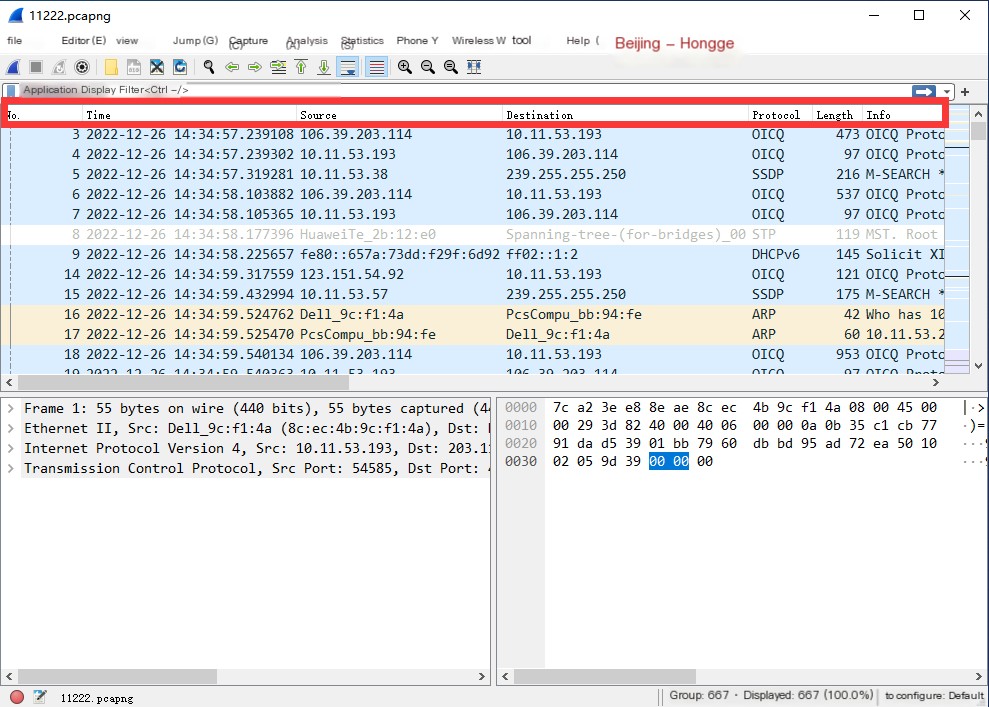Jump to first packet icon
Screen dimensions: 989x707
[301, 67]
